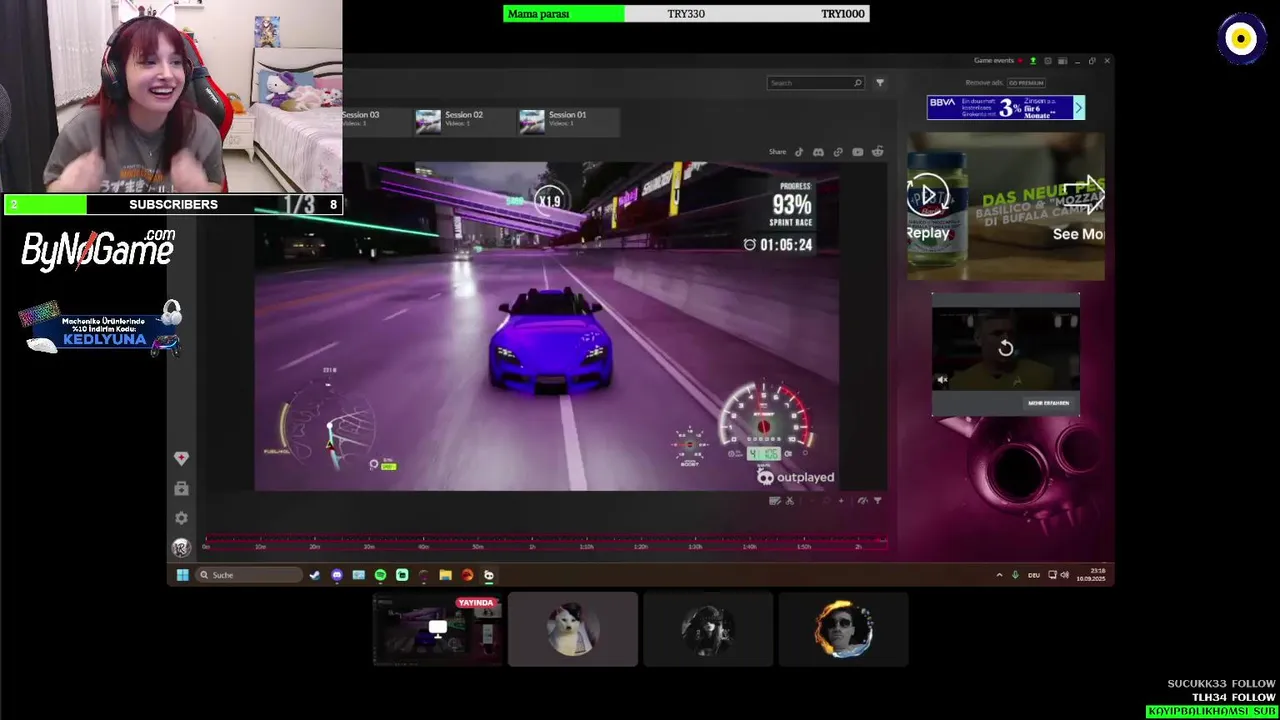The image size is (1280, 720).
Task: Share the clip to Reddit
Action: coord(877,152)
